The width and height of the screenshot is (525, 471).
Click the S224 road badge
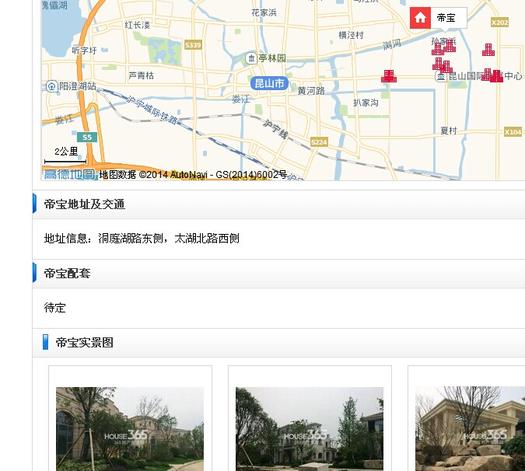click(x=319, y=142)
